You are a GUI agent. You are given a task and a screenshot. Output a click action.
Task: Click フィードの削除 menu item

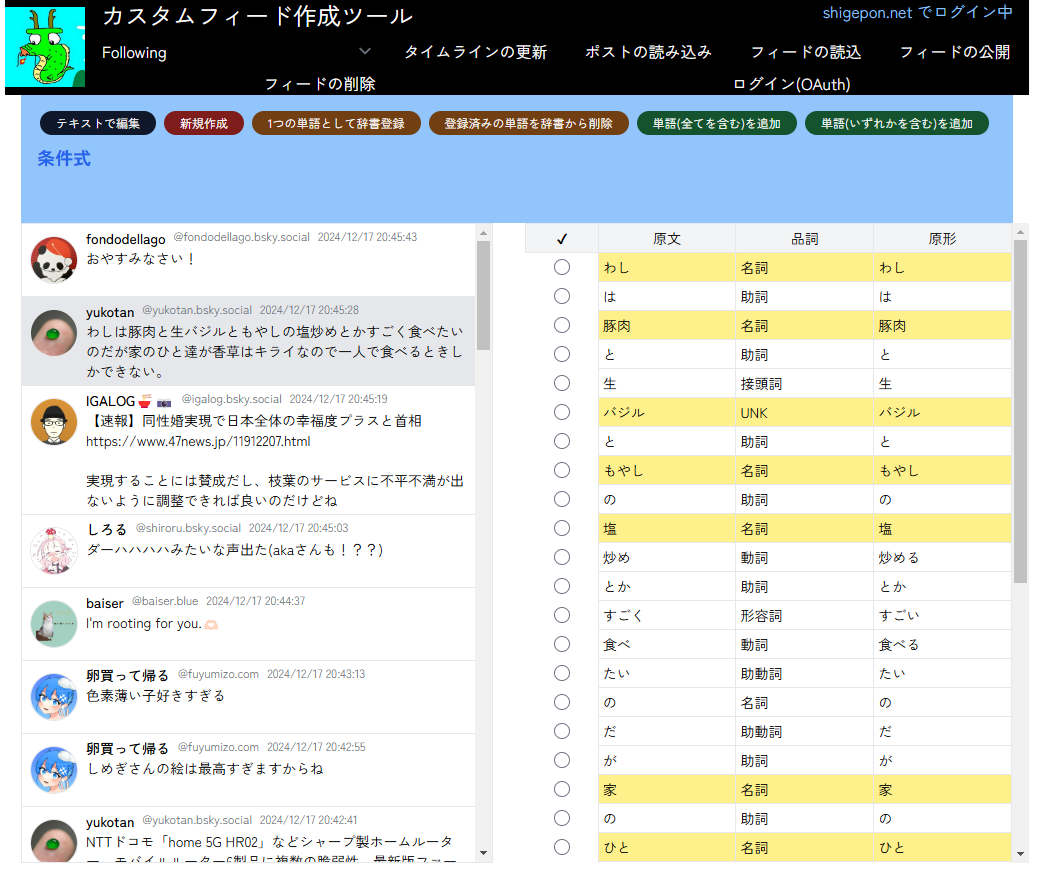click(320, 84)
